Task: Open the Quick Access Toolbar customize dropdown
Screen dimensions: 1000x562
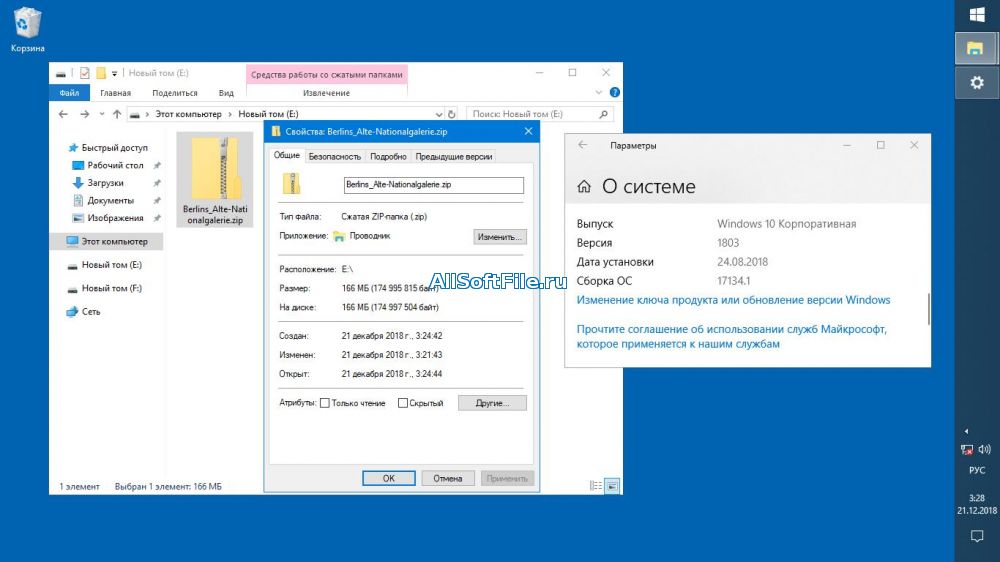Action: [115, 73]
